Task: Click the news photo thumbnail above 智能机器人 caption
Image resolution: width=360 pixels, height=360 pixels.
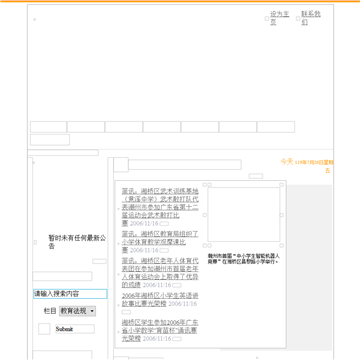Action: point(244,214)
